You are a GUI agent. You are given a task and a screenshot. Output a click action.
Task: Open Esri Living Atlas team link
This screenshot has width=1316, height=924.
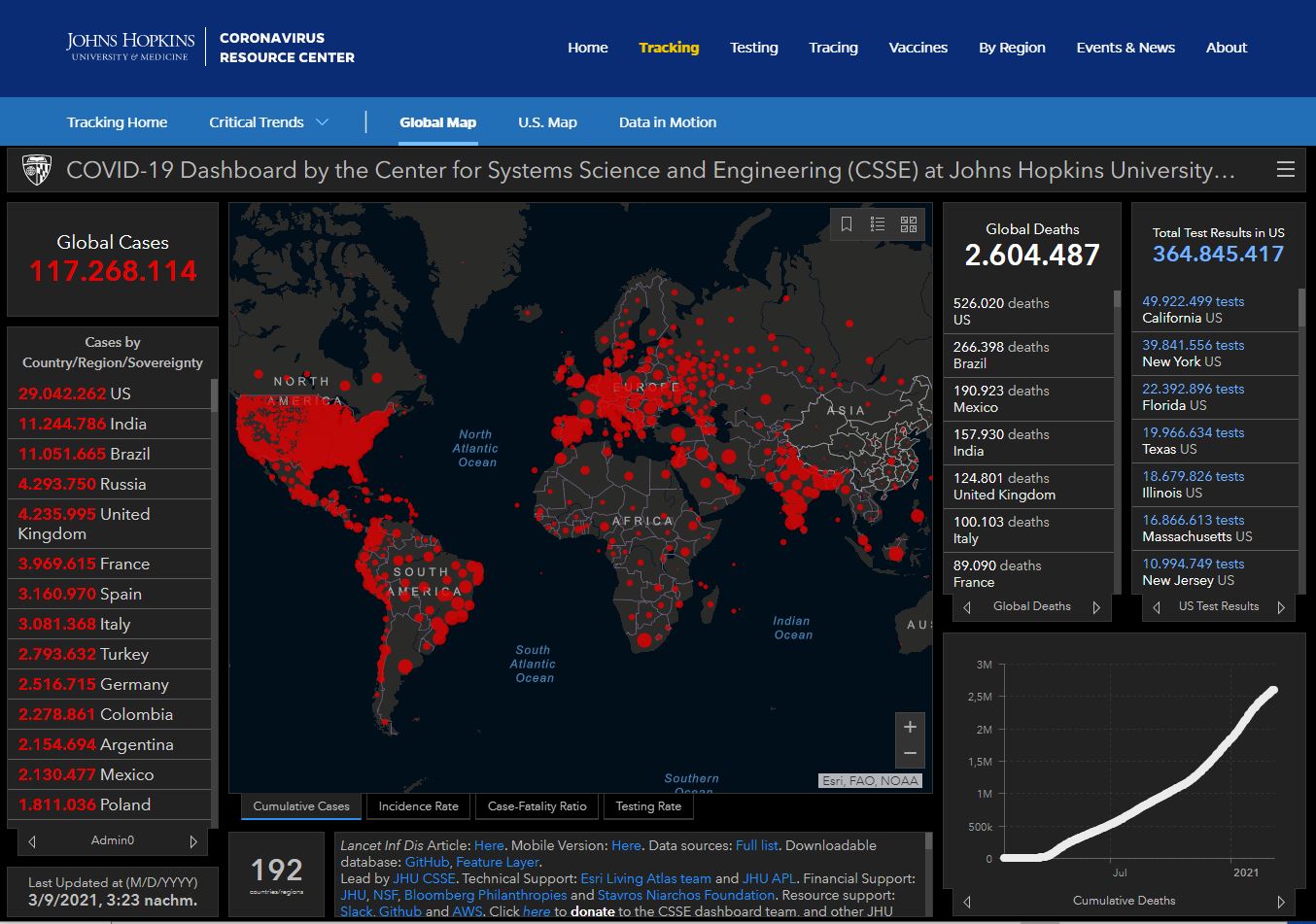tap(645, 878)
